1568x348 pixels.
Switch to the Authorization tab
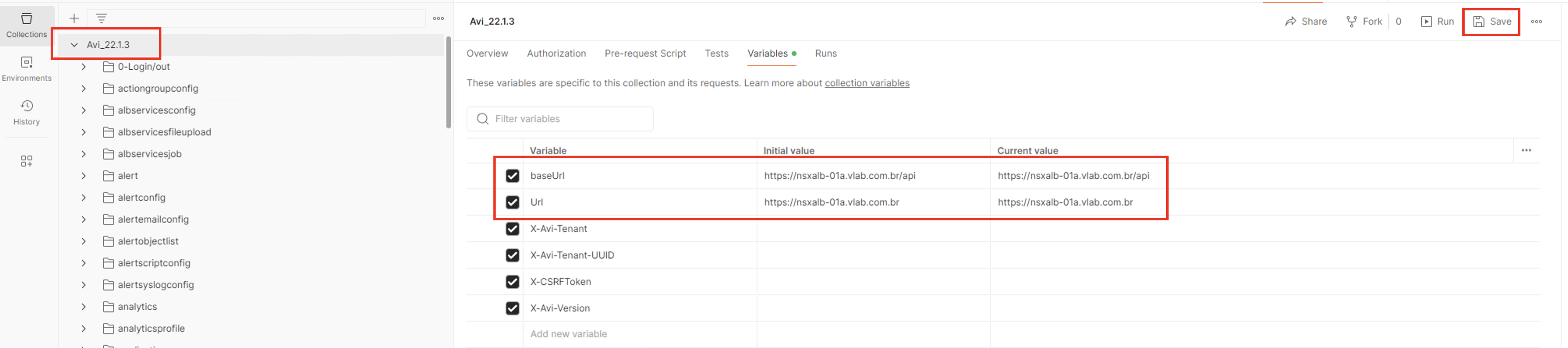click(x=556, y=53)
